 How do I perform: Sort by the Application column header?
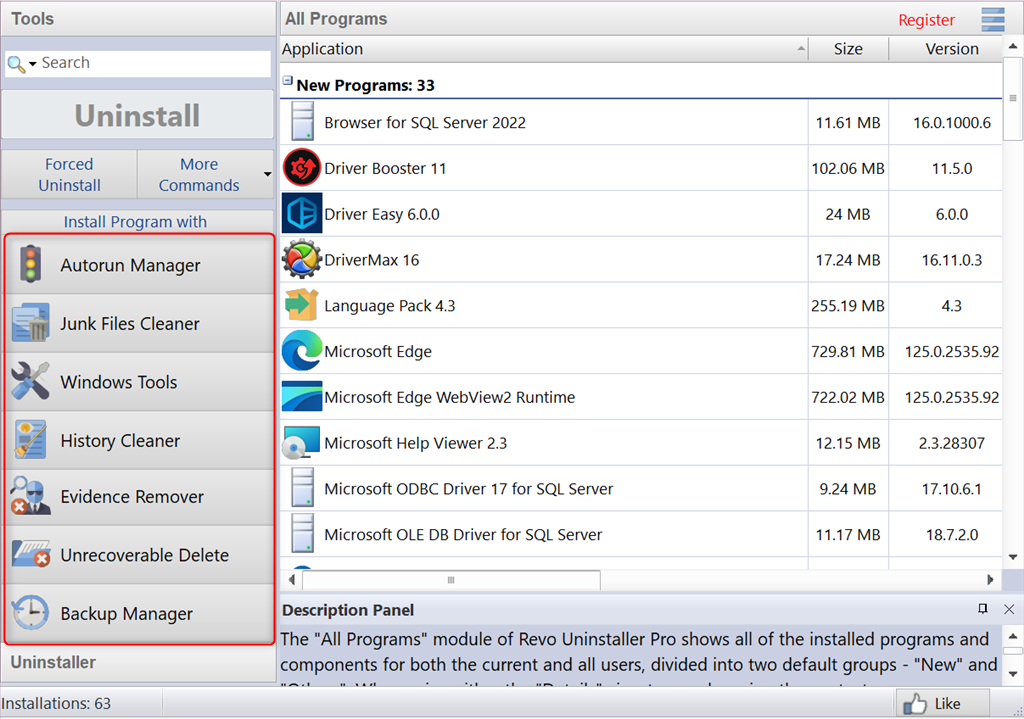coord(544,49)
